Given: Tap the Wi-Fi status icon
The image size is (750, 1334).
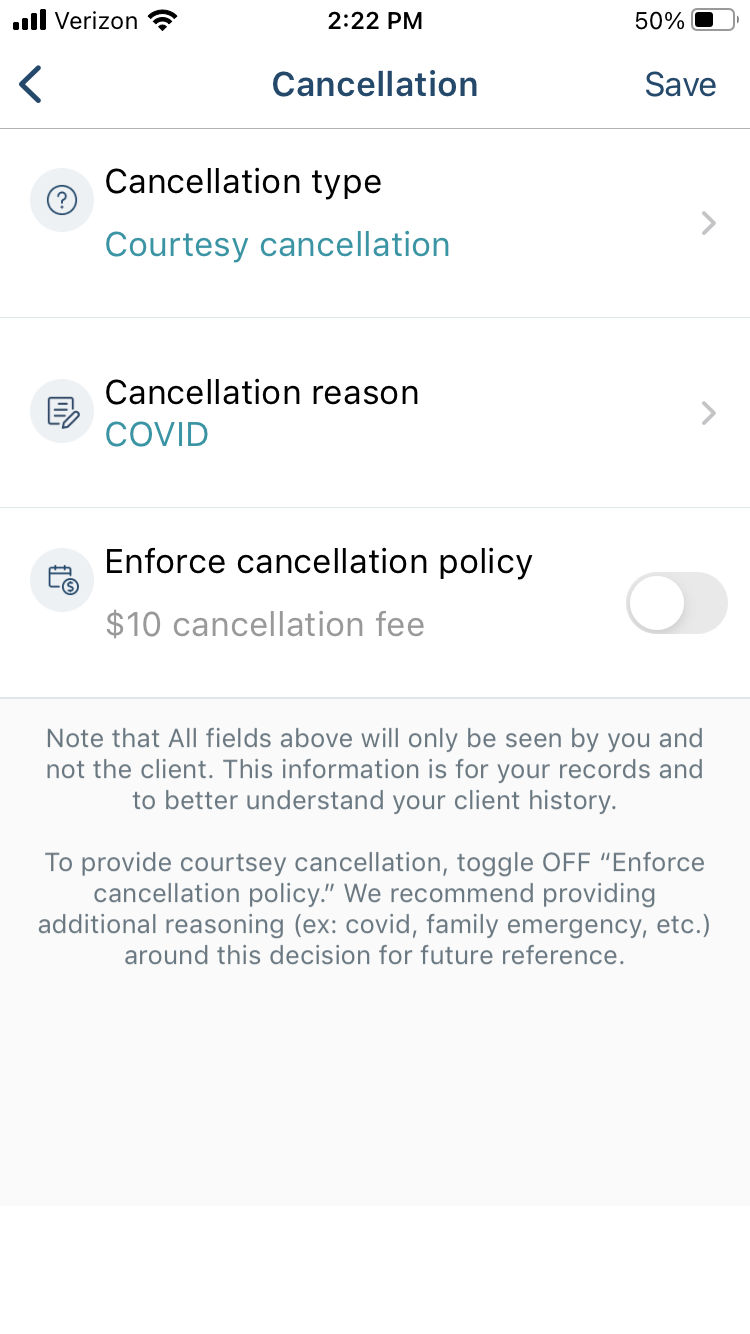Looking at the screenshot, I should 160,20.
